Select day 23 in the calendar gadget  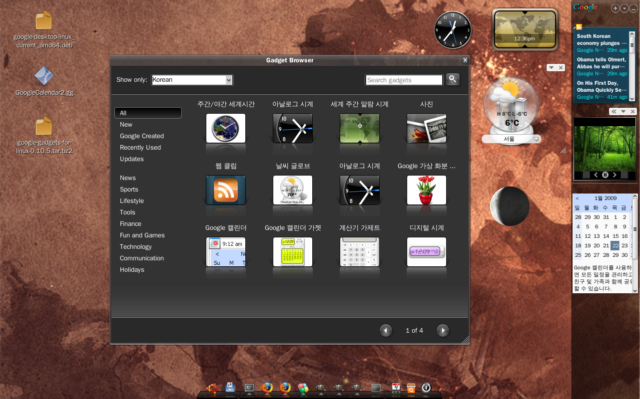[x=624, y=246]
